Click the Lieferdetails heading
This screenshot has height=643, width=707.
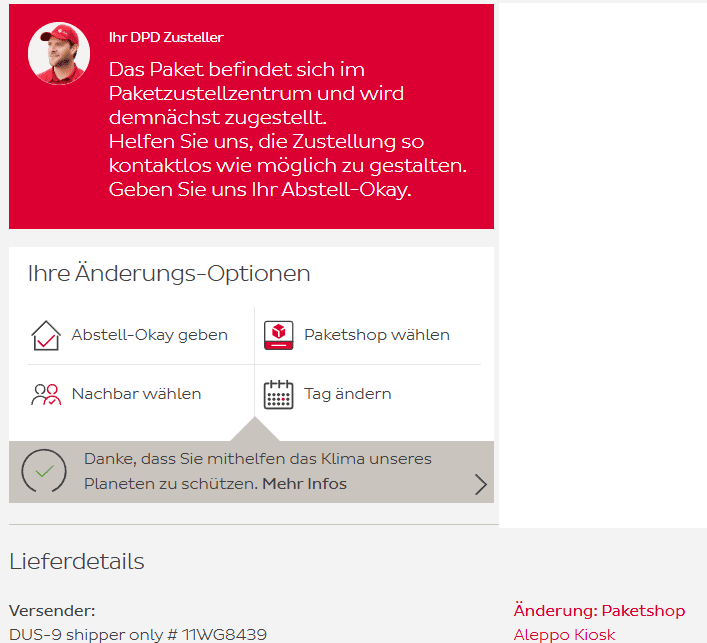(77, 561)
